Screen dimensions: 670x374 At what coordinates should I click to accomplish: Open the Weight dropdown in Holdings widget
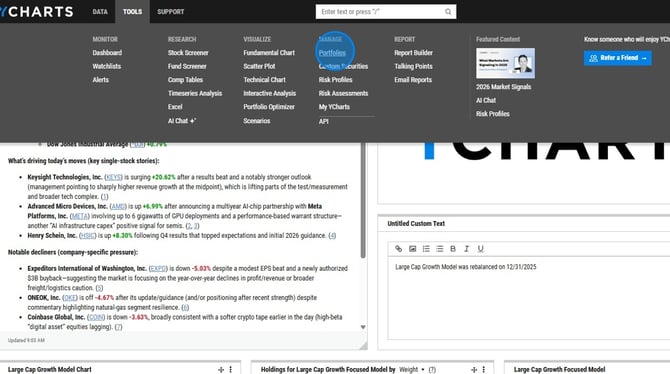pos(411,370)
